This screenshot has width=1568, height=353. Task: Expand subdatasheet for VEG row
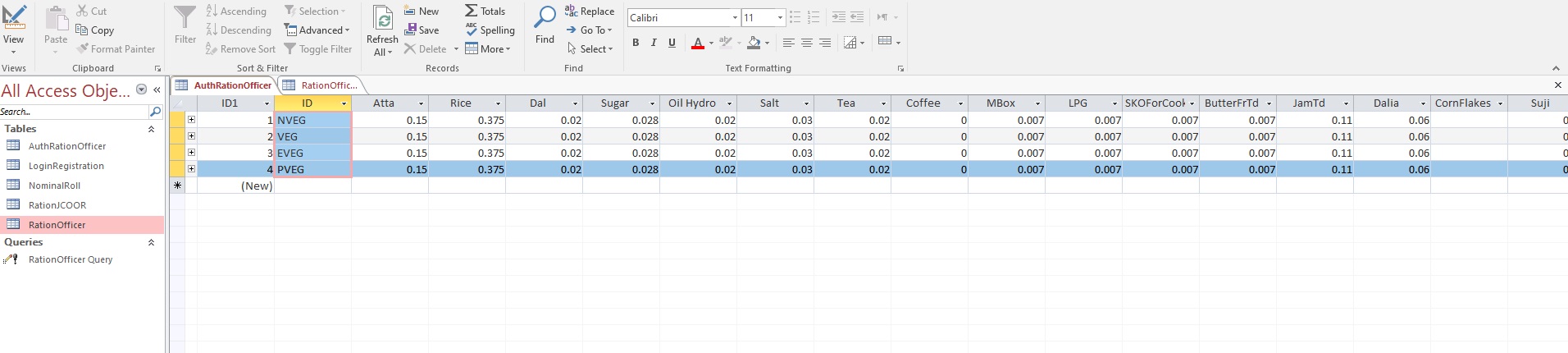pyautogui.click(x=191, y=136)
